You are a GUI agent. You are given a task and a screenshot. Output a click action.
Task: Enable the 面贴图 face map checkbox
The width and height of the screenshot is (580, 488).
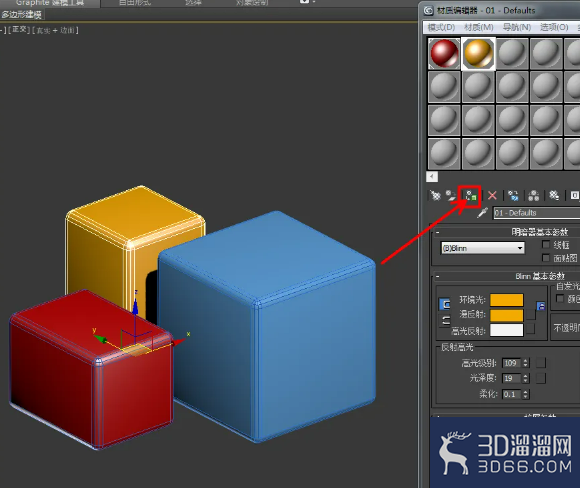point(546,257)
